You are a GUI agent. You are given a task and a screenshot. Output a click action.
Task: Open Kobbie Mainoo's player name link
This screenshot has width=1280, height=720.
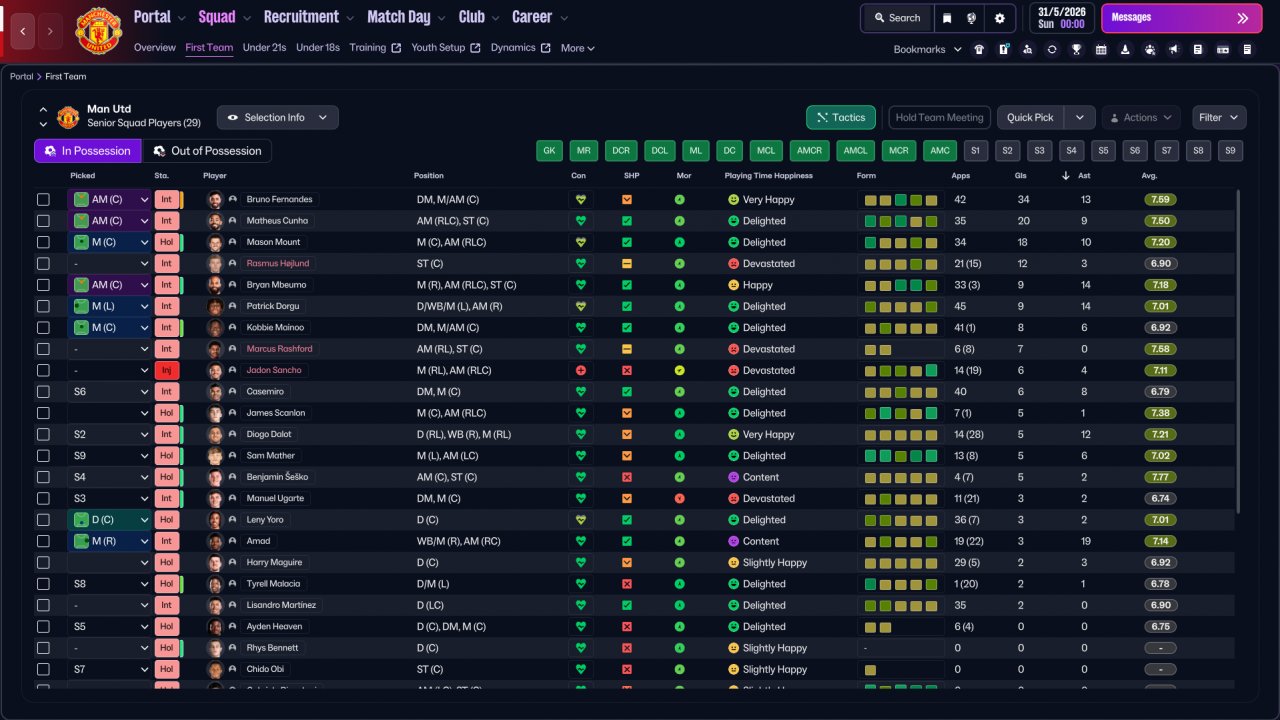(276, 328)
